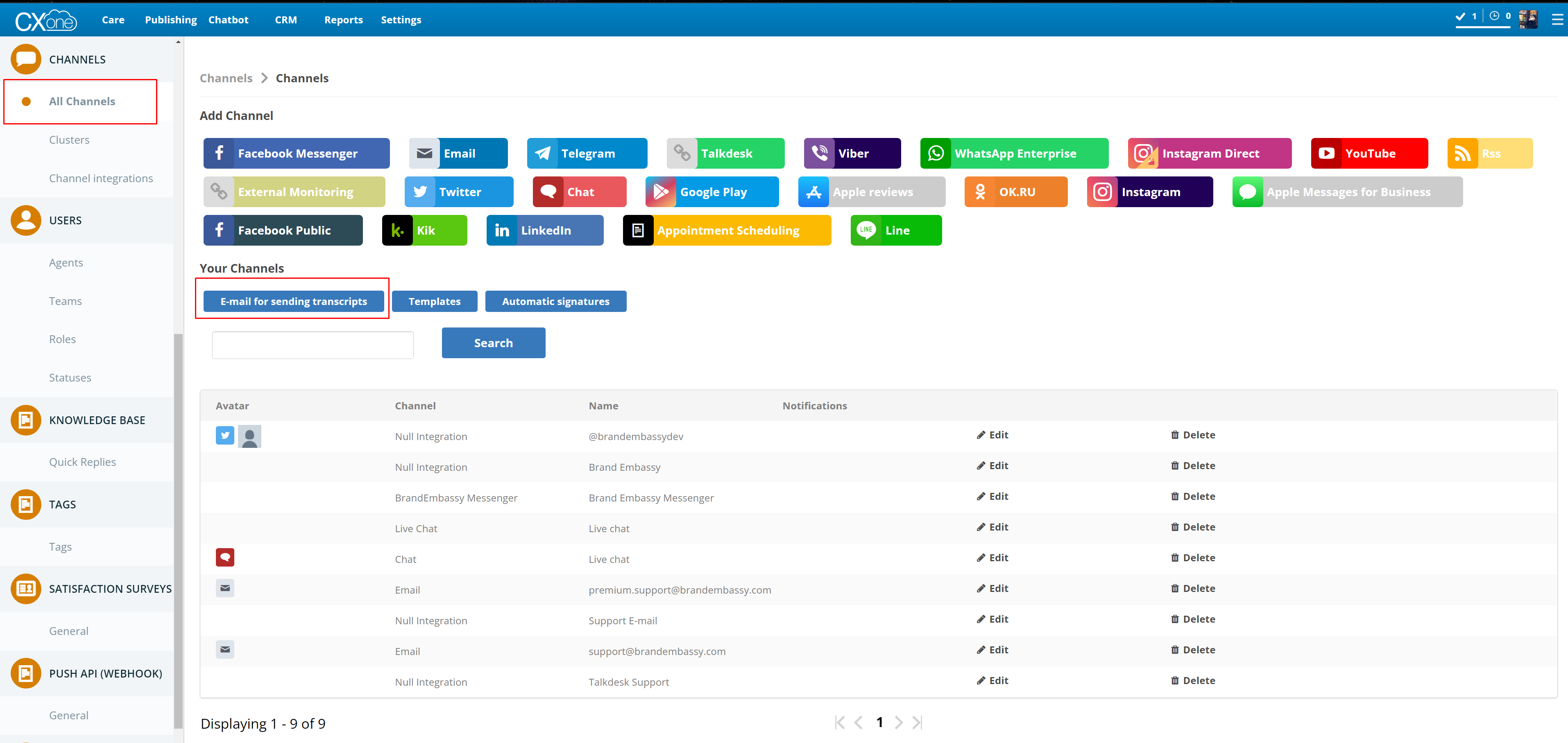
Task: Open Automatic signatures
Action: 556,301
